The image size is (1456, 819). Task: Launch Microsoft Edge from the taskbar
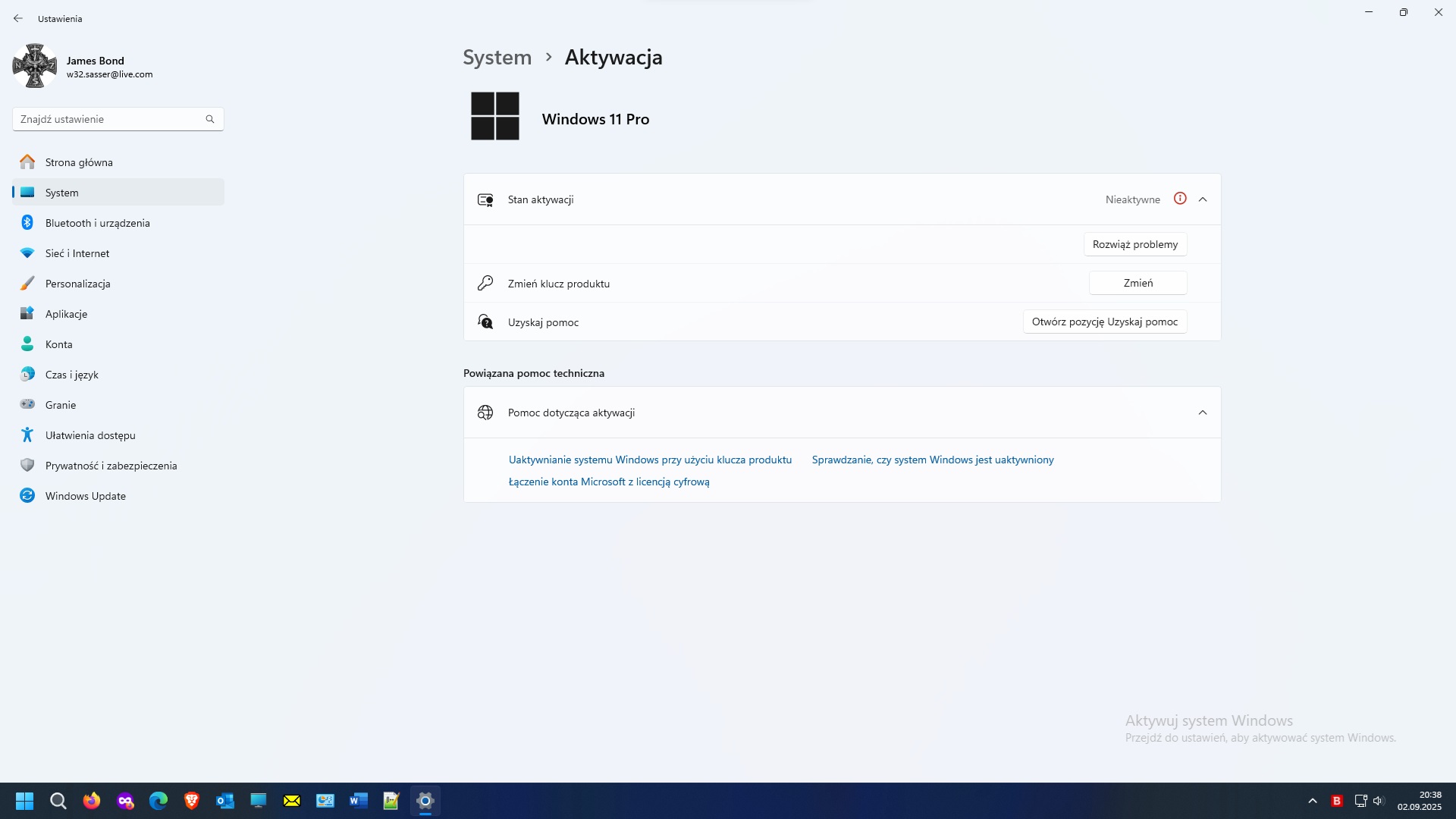point(158,801)
